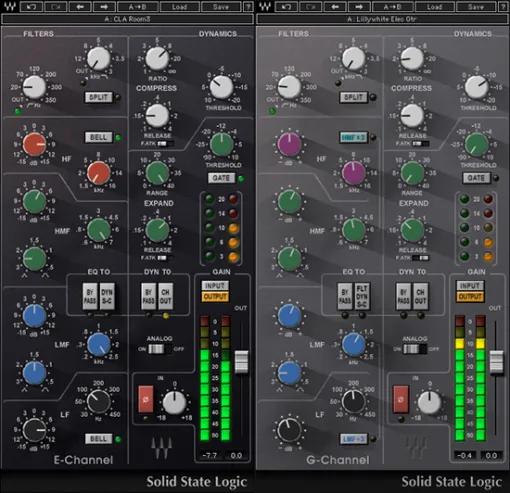Click Undo arrow in E-Channel toolbar
This screenshot has width=510, height=493.
31,7
